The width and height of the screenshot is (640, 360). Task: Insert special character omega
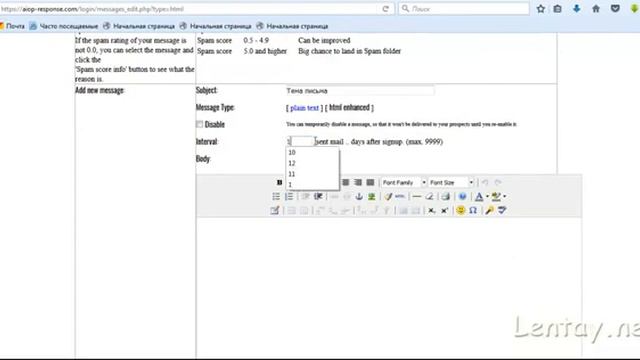(x=473, y=210)
